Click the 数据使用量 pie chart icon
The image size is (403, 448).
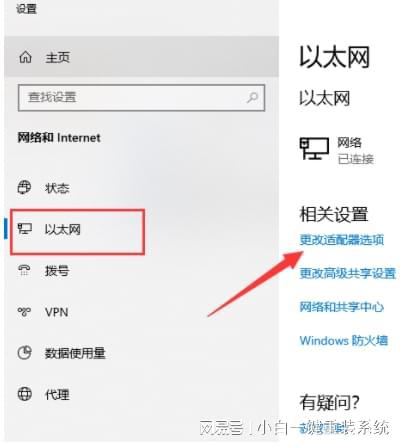click(24, 353)
